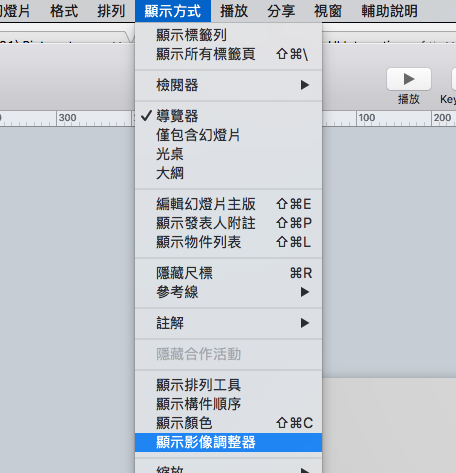Choose 顯示顏色 menu item

coord(228,423)
